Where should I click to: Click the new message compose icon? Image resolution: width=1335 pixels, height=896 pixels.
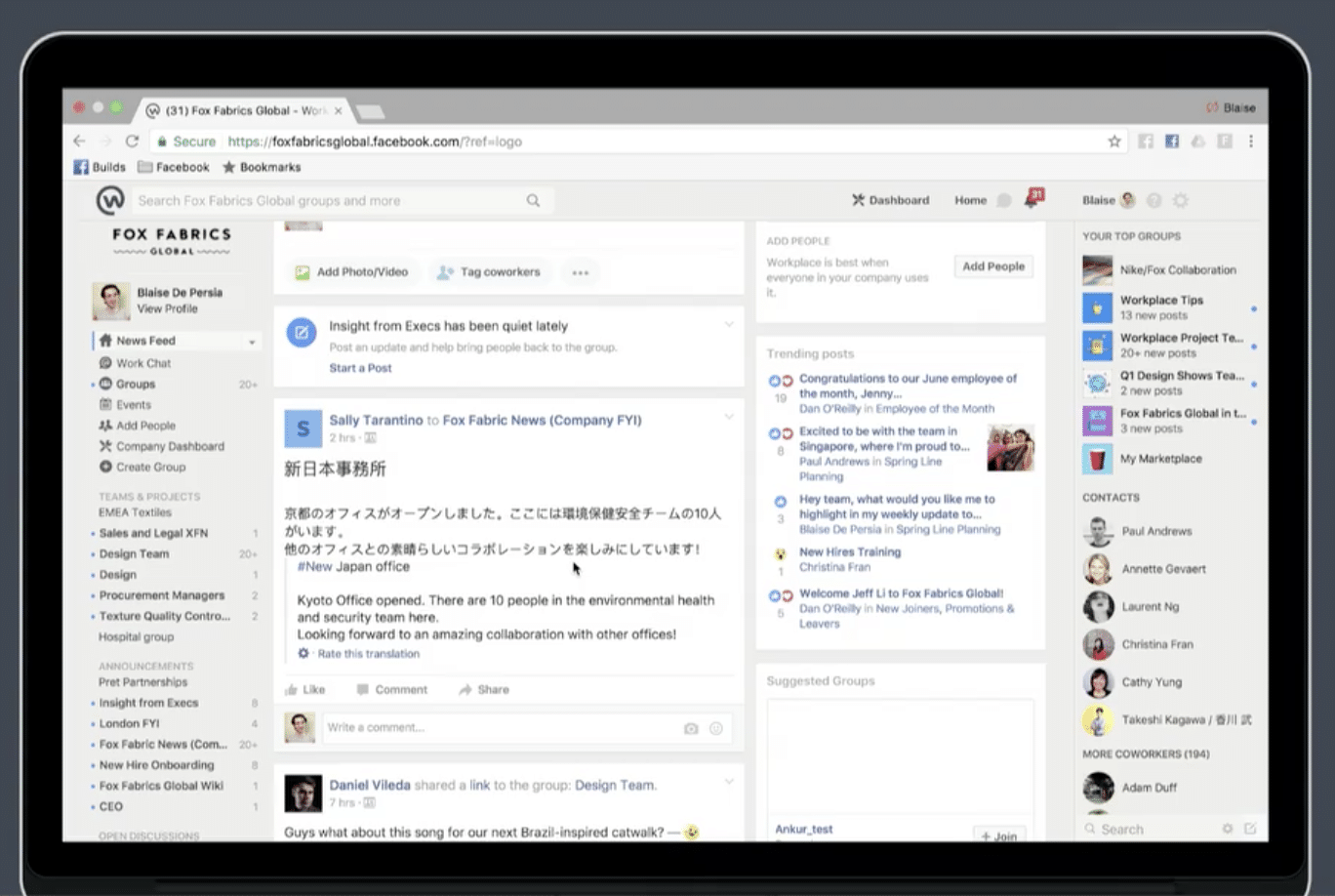click(1250, 829)
